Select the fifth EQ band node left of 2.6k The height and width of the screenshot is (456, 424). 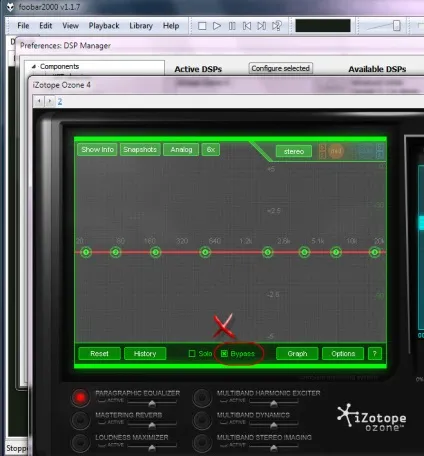click(x=267, y=252)
